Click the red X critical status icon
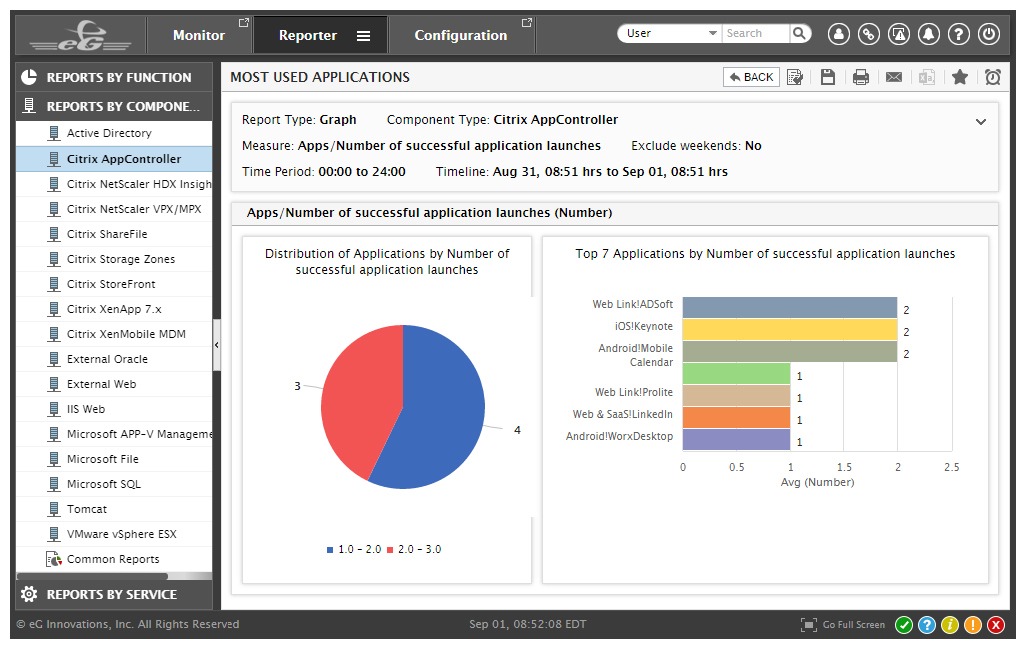Screen dimensions: 1026x649 click(x=996, y=625)
